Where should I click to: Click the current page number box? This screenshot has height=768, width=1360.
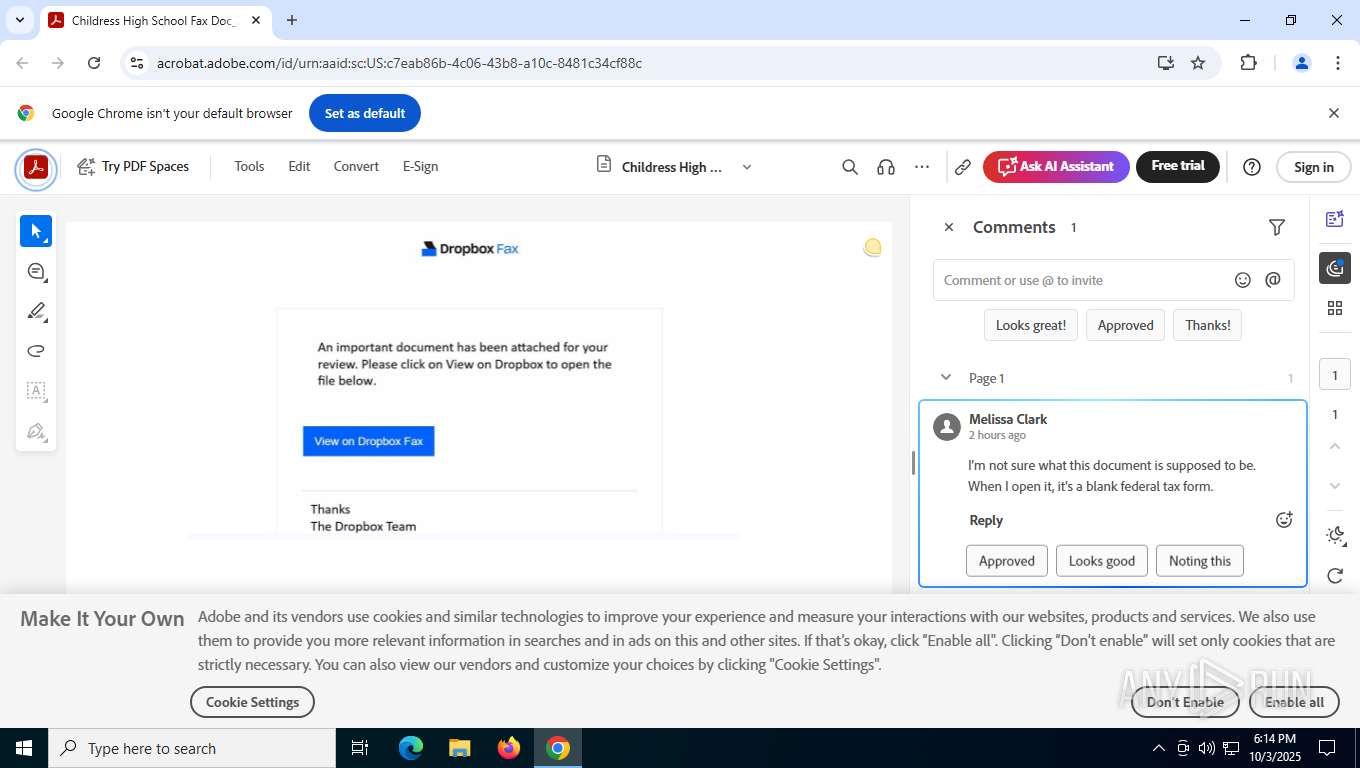pyautogui.click(x=1335, y=375)
